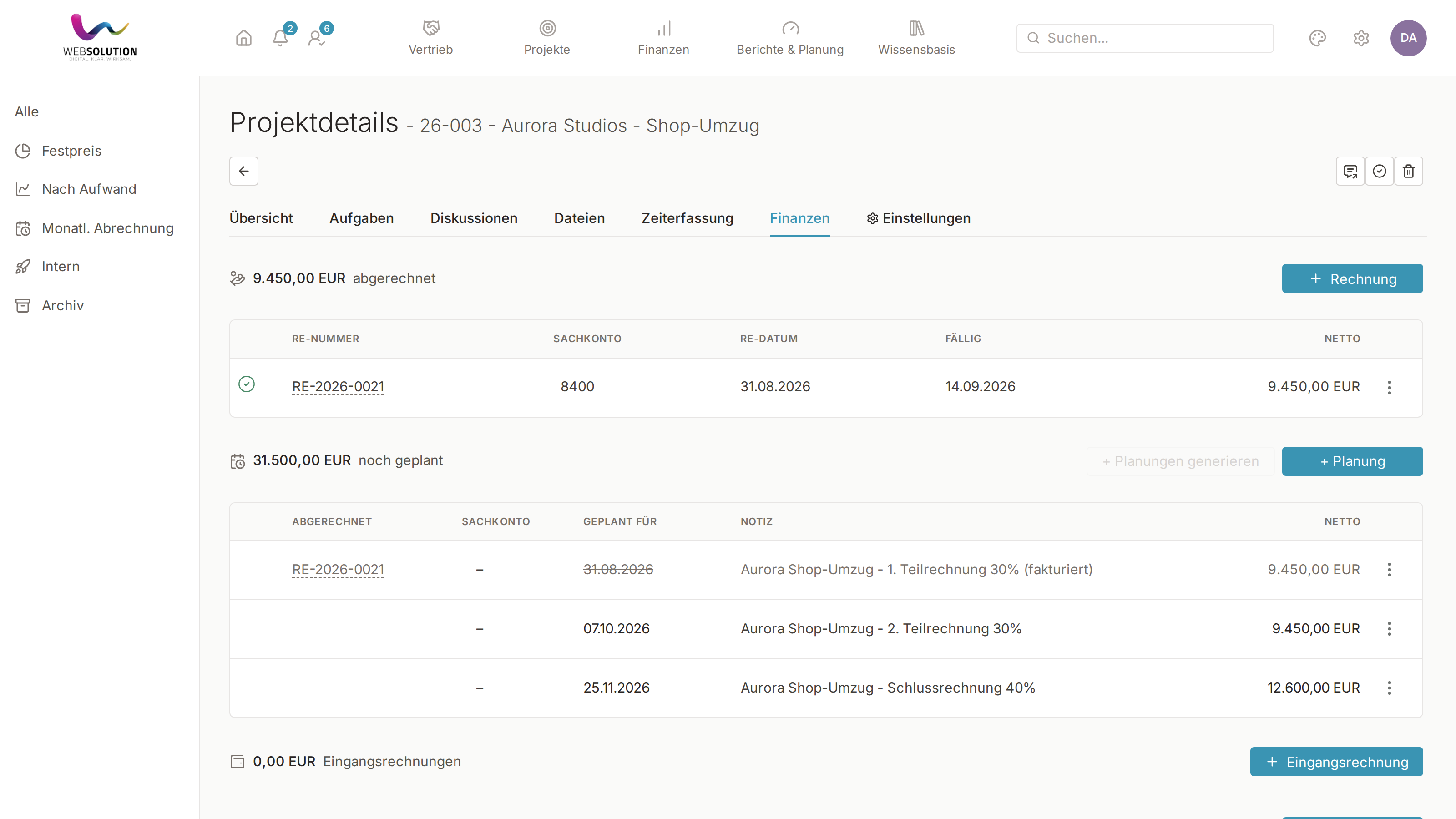Switch to the Aufgaben tab

point(362,218)
